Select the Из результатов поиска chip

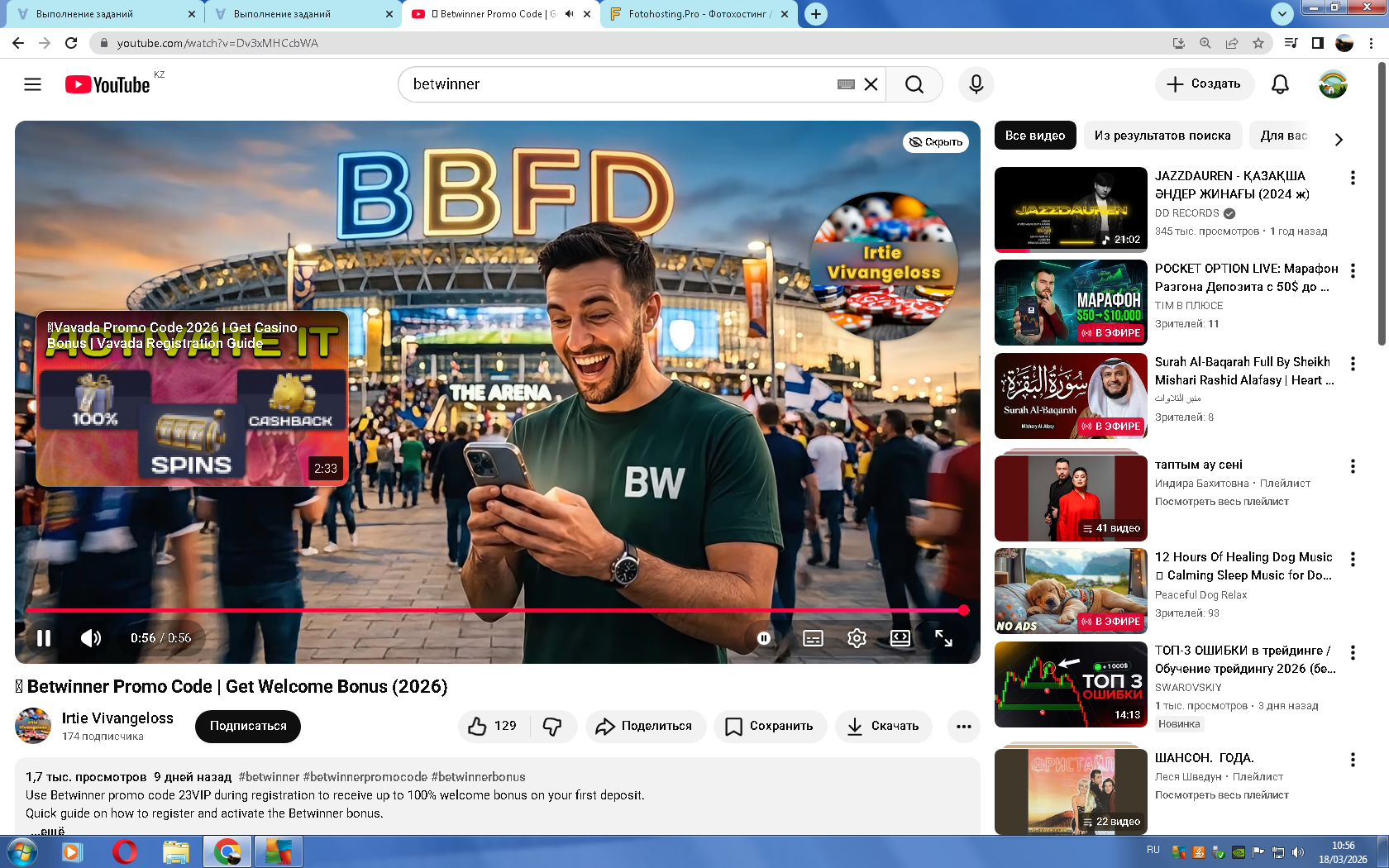1162,136
